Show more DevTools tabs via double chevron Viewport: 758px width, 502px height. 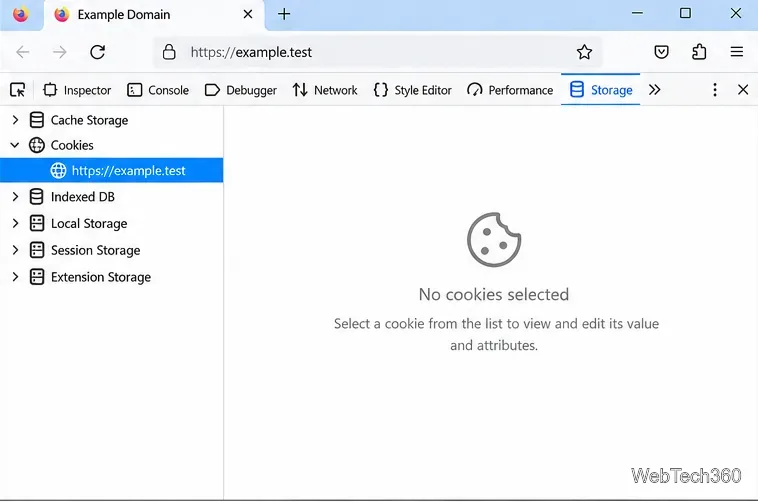655,90
